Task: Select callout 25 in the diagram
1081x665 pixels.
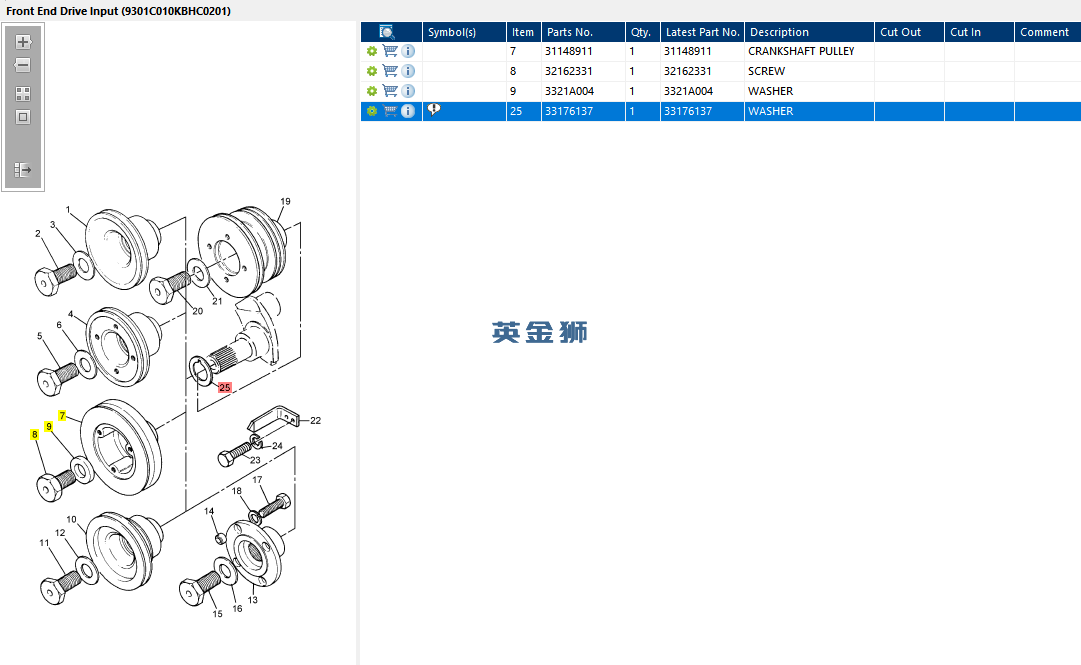Action: point(225,388)
